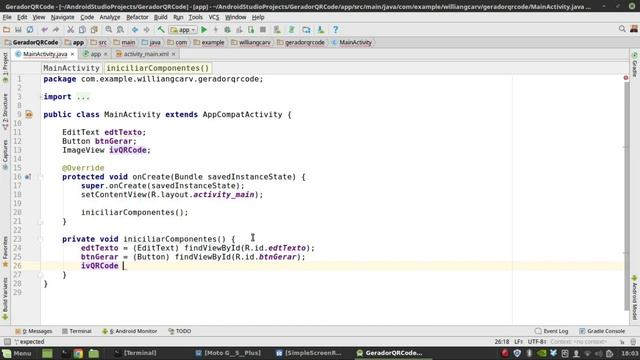Viewport: 640px width, 360px height.
Task: Collapse the onCreate method fold marker
Action: point(41,177)
